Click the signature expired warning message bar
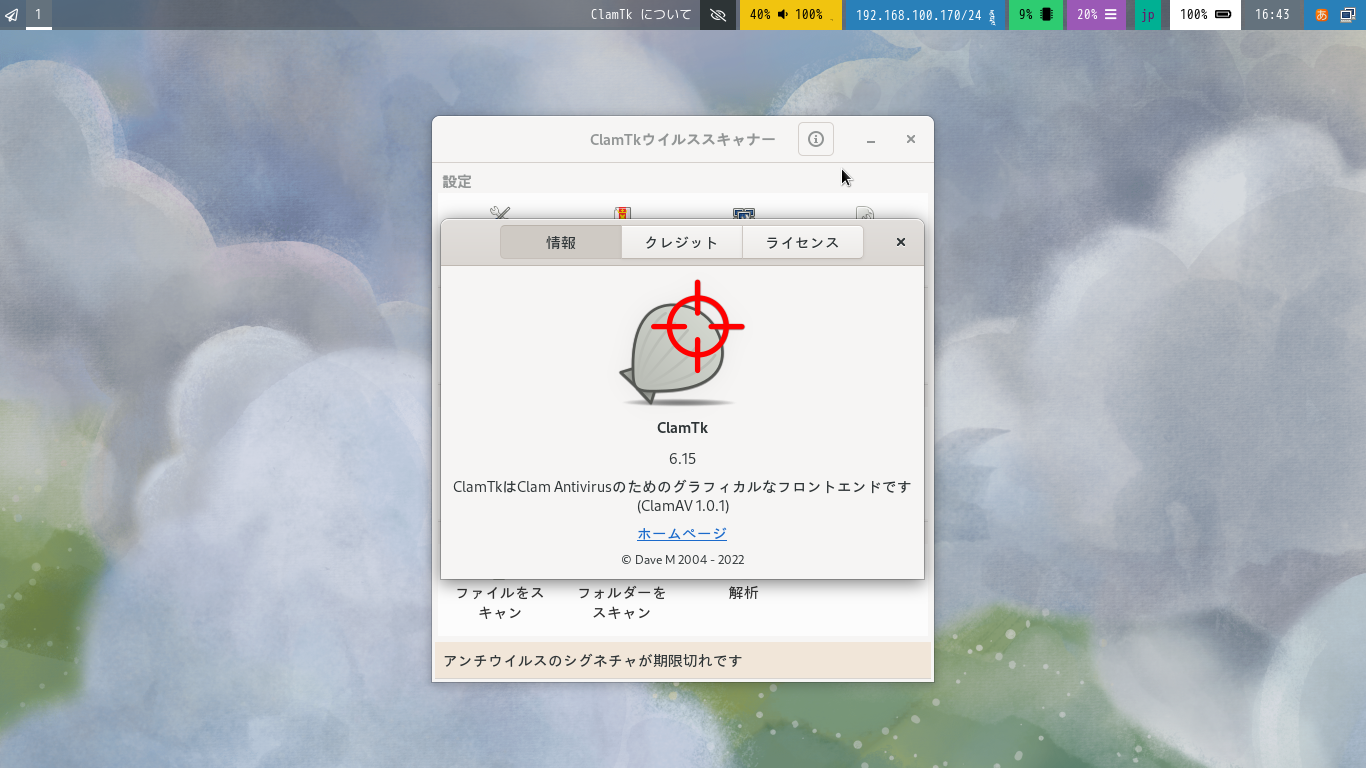The height and width of the screenshot is (768, 1366). (684, 661)
